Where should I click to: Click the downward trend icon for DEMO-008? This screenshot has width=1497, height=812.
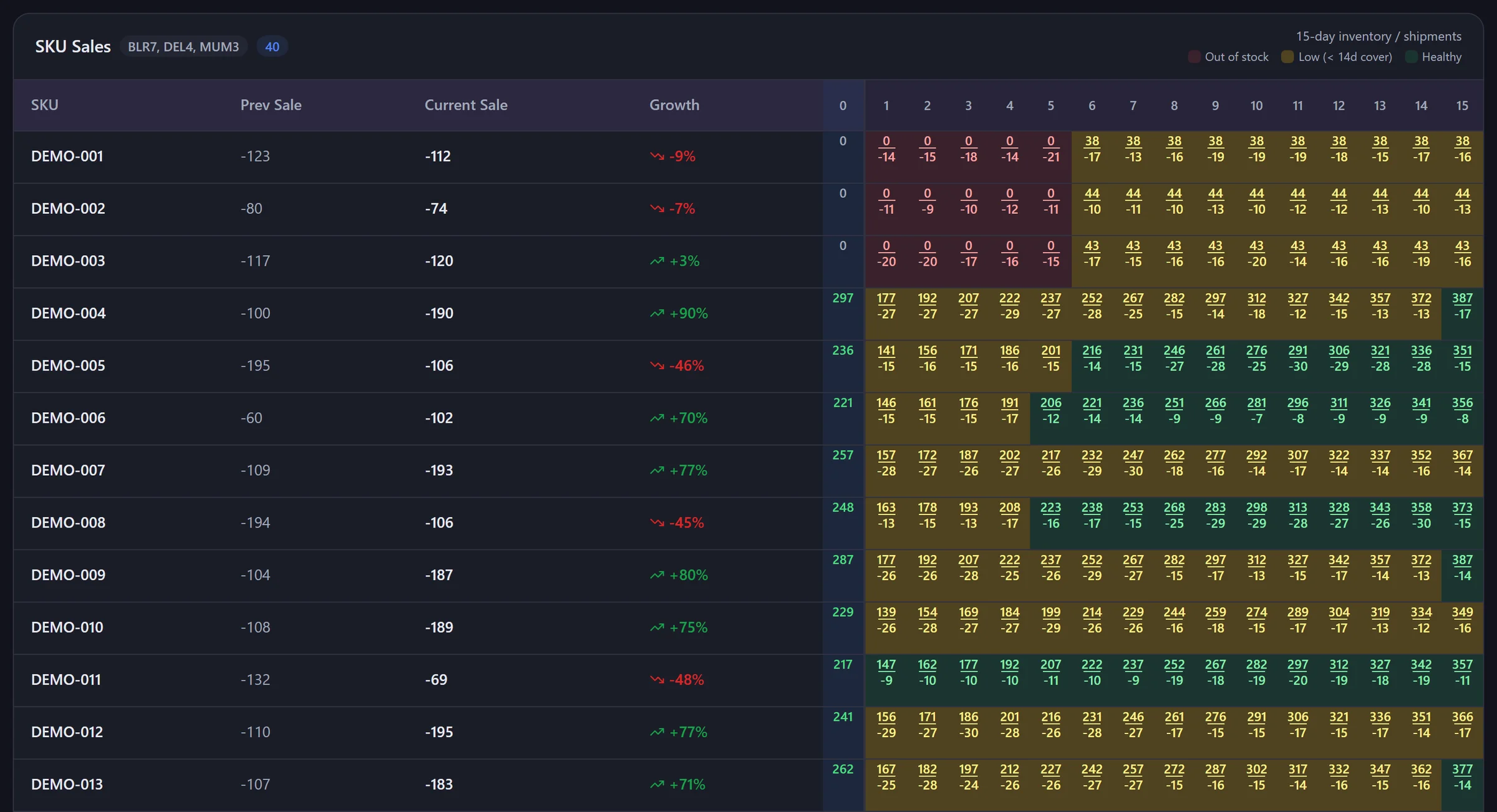pos(657,523)
